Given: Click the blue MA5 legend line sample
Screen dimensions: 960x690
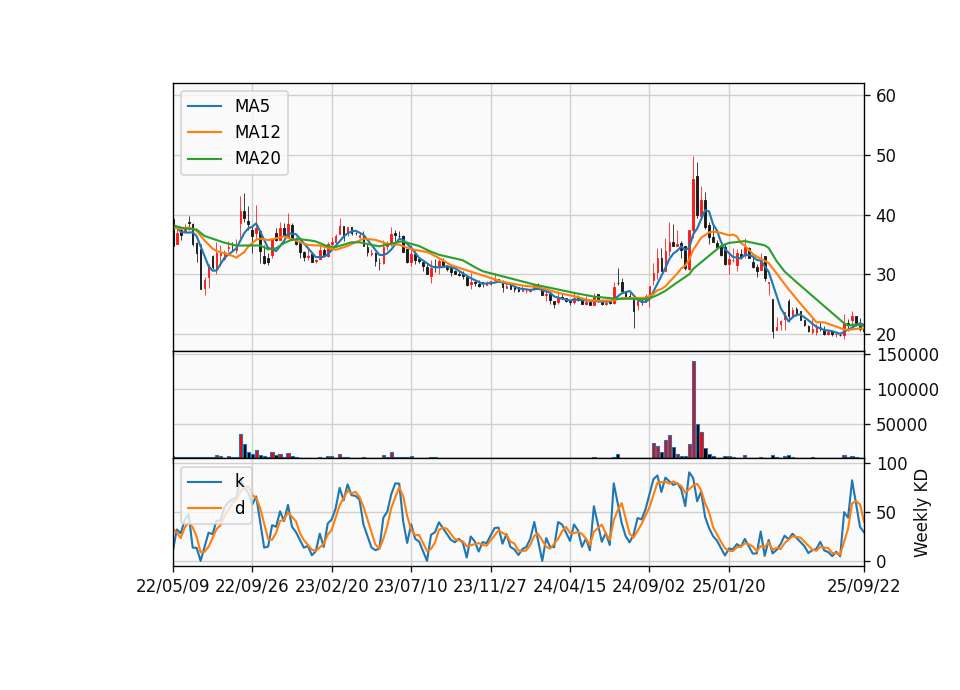Looking at the screenshot, I should pyautogui.click(x=204, y=106).
